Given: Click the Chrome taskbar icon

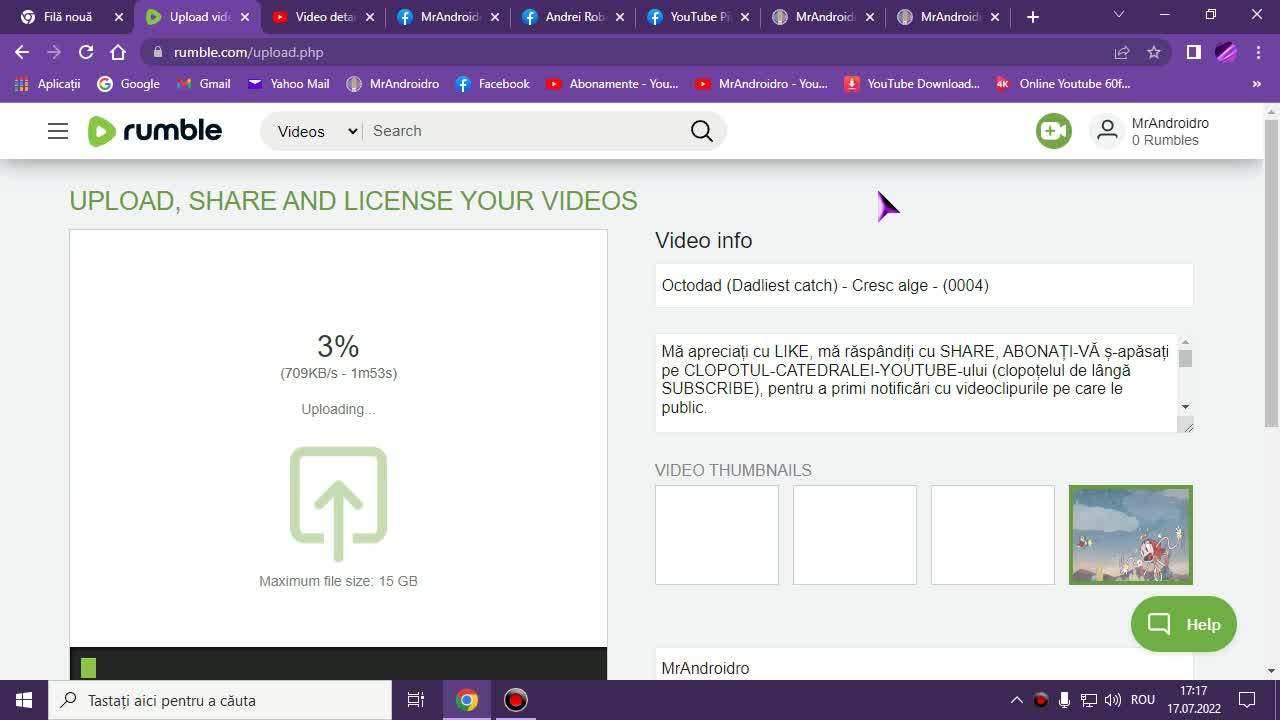Looking at the screenshot, I should coord(467,700).
